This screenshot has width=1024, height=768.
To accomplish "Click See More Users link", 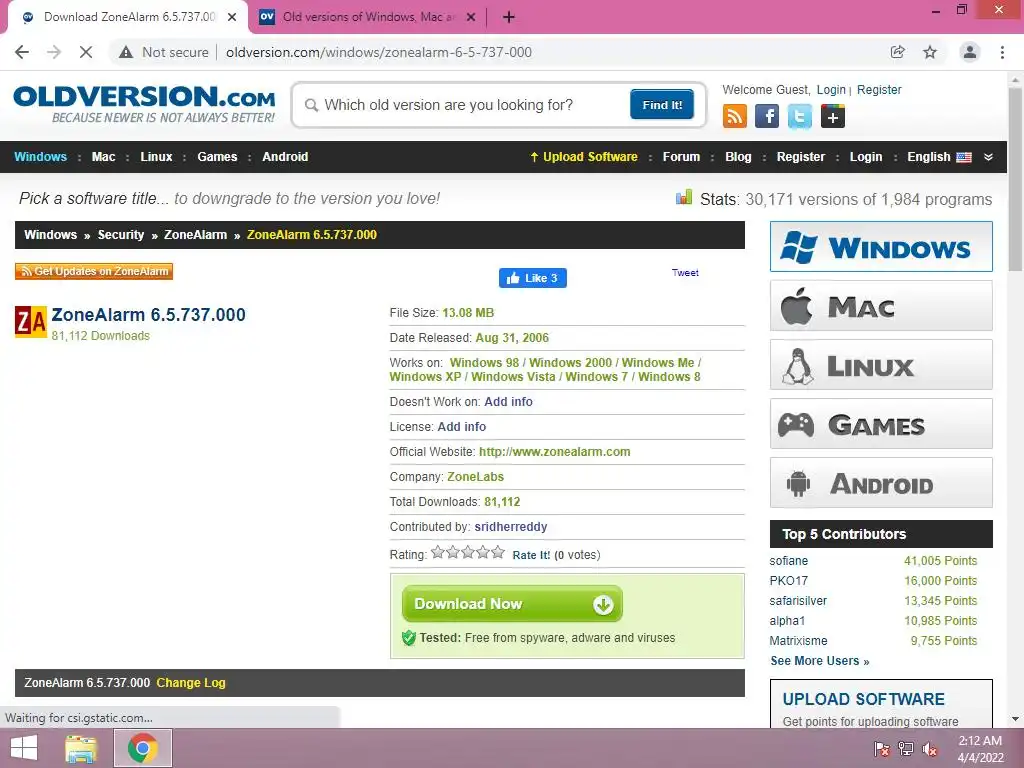I will (820, 661).
